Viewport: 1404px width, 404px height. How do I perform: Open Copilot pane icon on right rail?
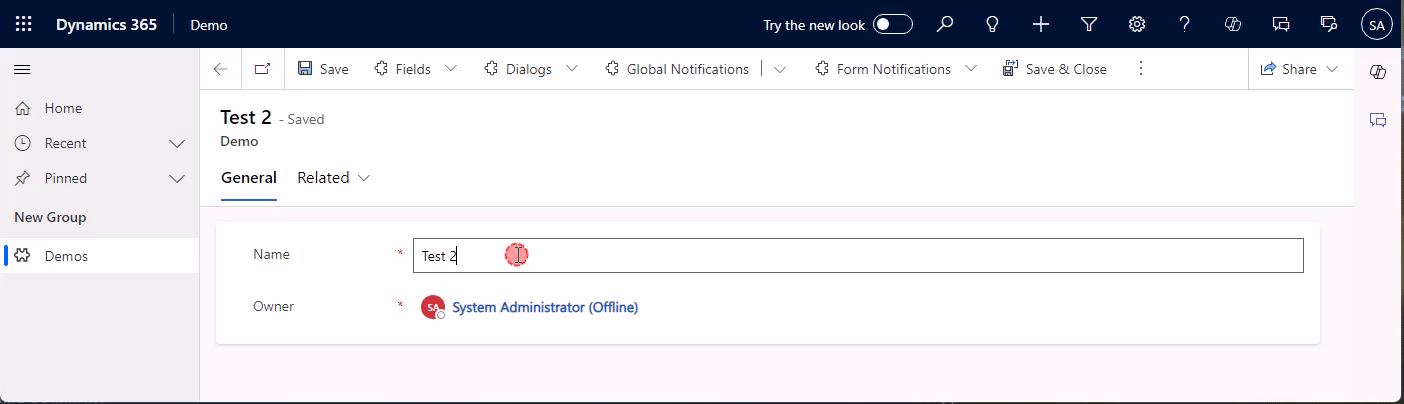1378,71
